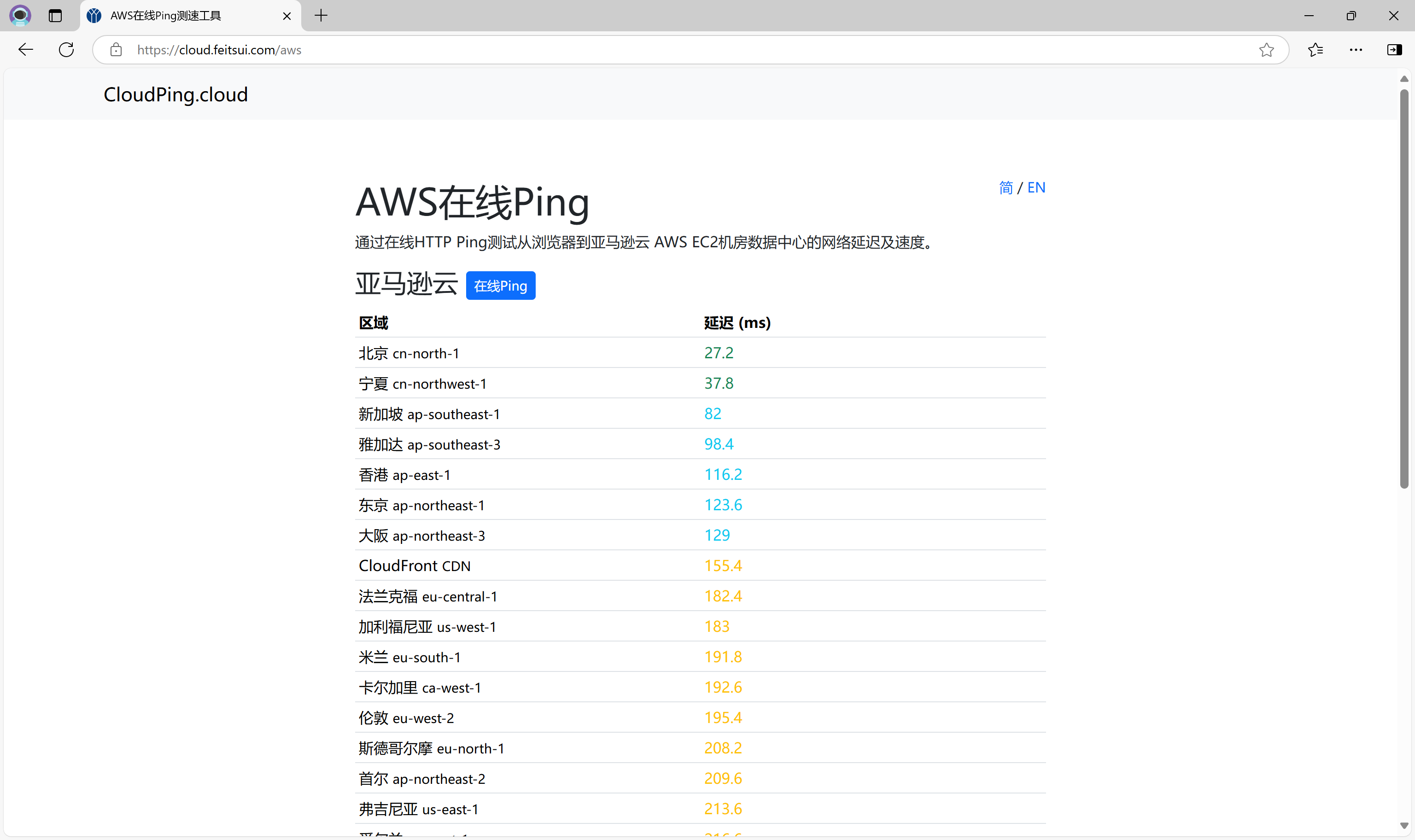This screenshot has width=1415, height=840.
Task: Toggle the browser sidebar icon
Action: click(x=1394, y=50)
